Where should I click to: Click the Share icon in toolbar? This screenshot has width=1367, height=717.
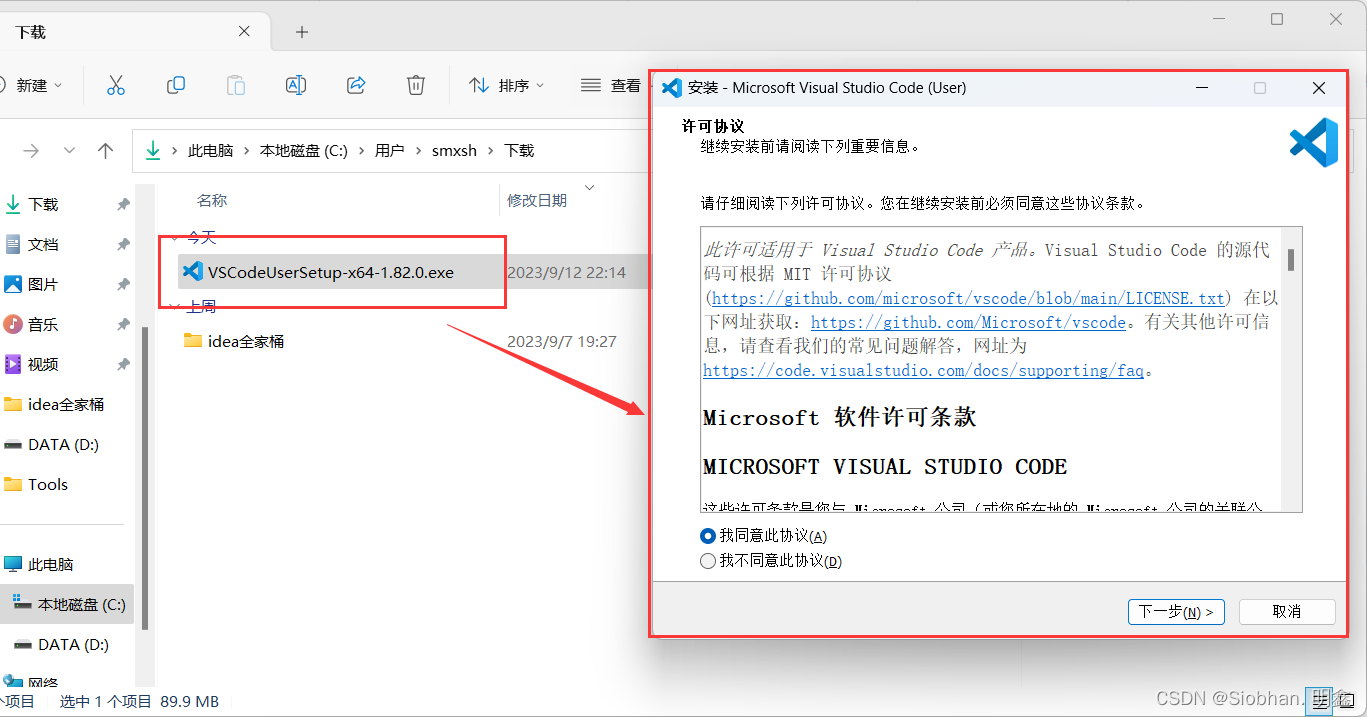356,86
